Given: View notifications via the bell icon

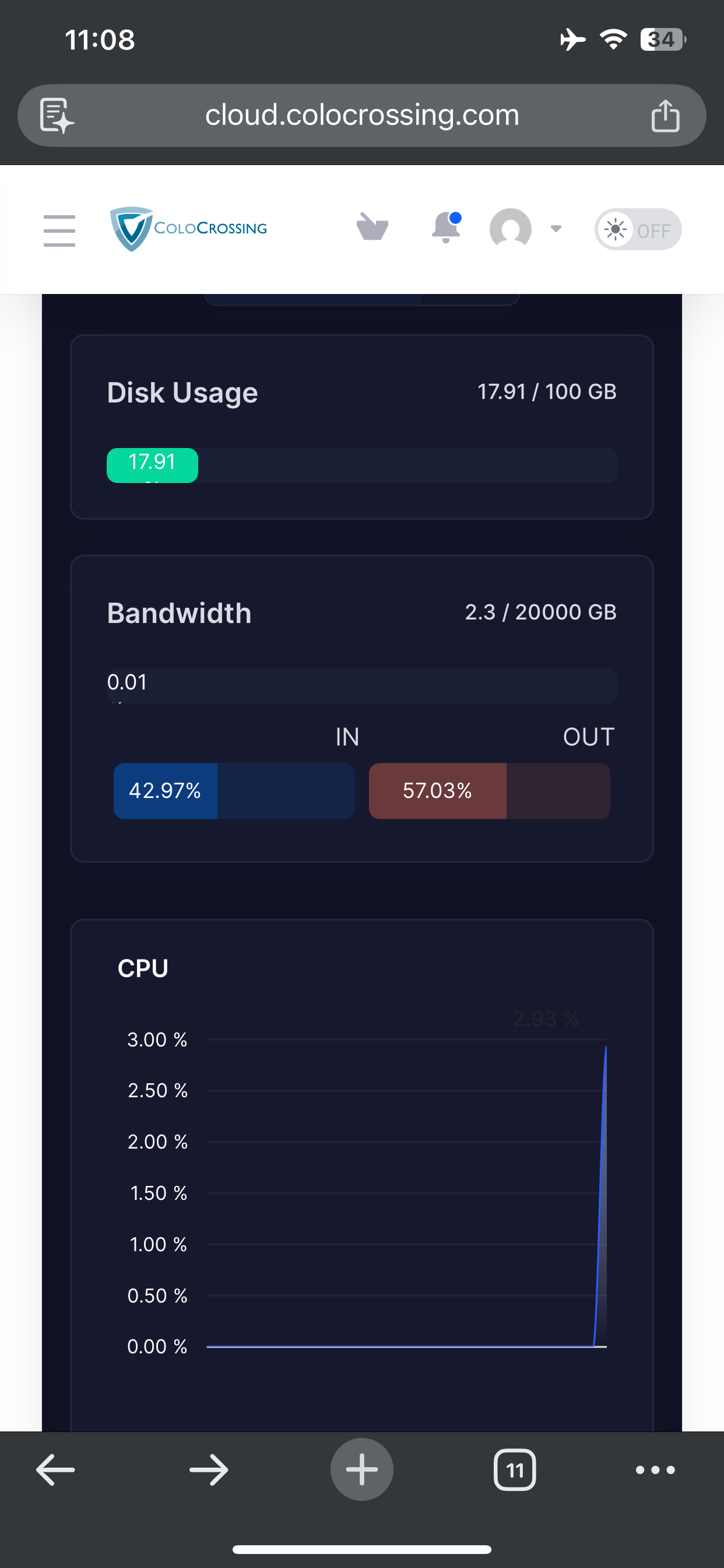Looking at the screenshot, I should pyautogui.click(x=446, y=227).
